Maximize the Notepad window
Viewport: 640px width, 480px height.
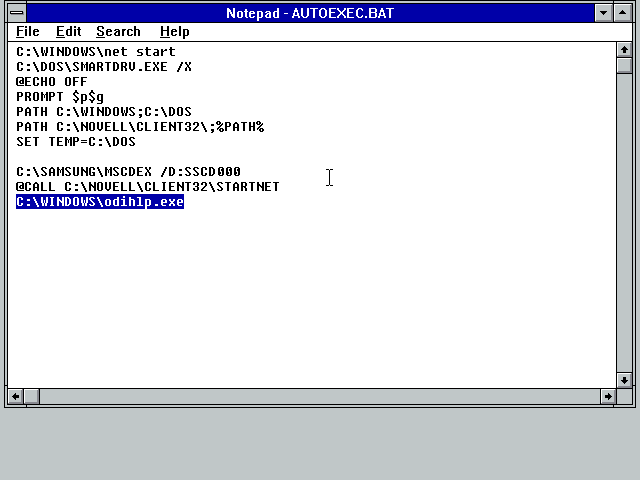[622, 13]
